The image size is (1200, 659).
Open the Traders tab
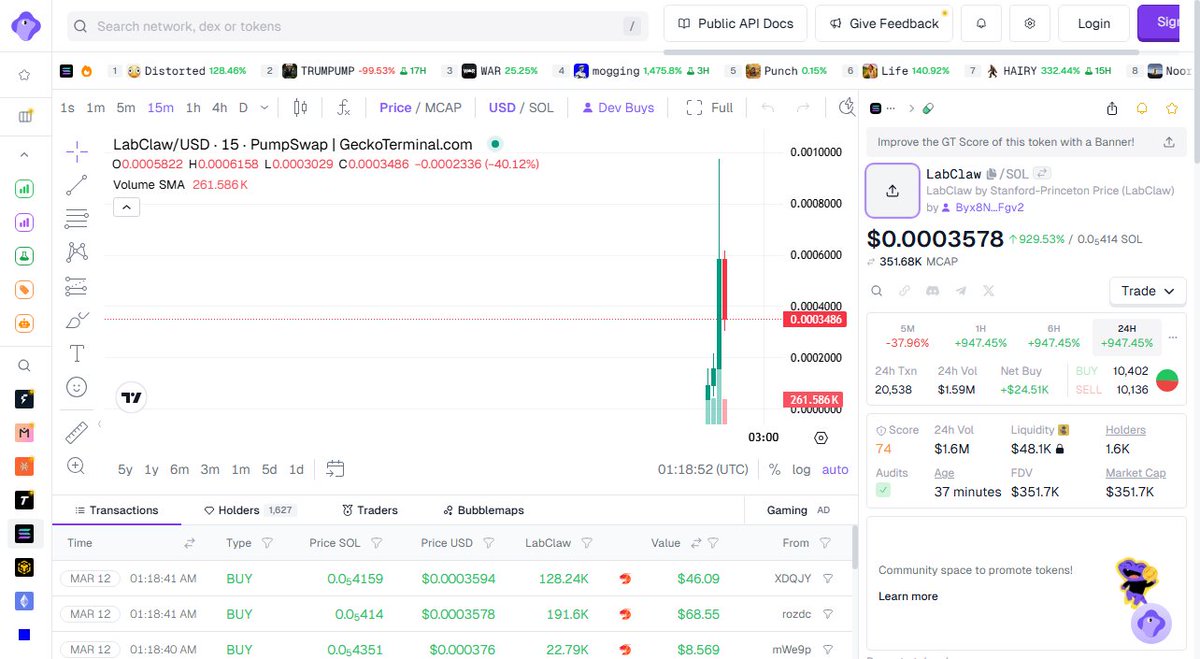point(370,510)
